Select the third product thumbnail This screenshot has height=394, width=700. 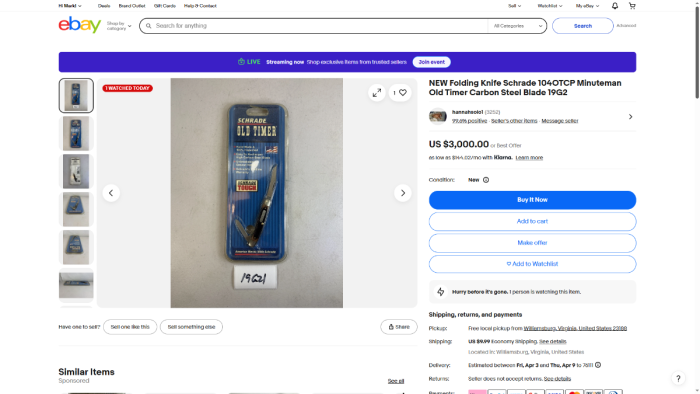(76, 171)
